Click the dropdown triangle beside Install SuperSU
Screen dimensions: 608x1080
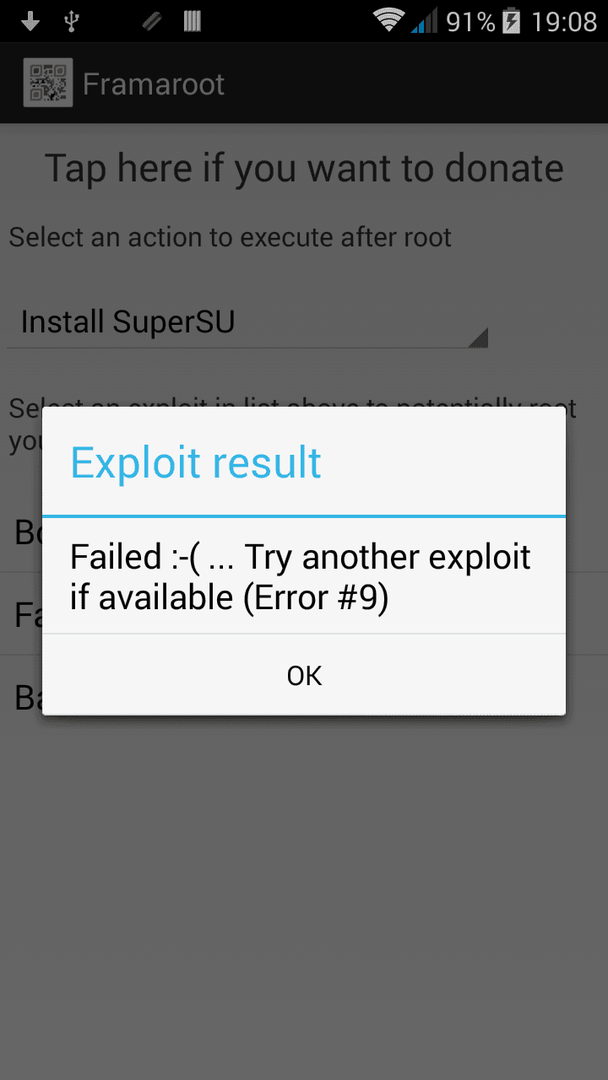[477, 338]
